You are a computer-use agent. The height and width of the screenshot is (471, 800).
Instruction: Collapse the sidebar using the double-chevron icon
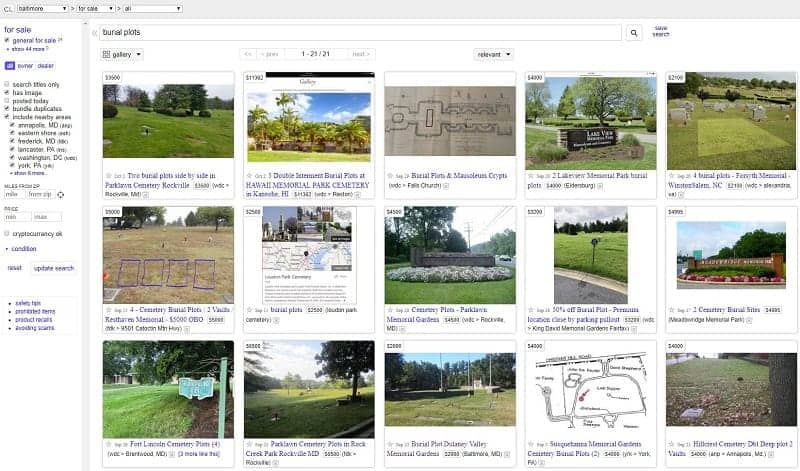click(95, 33)
